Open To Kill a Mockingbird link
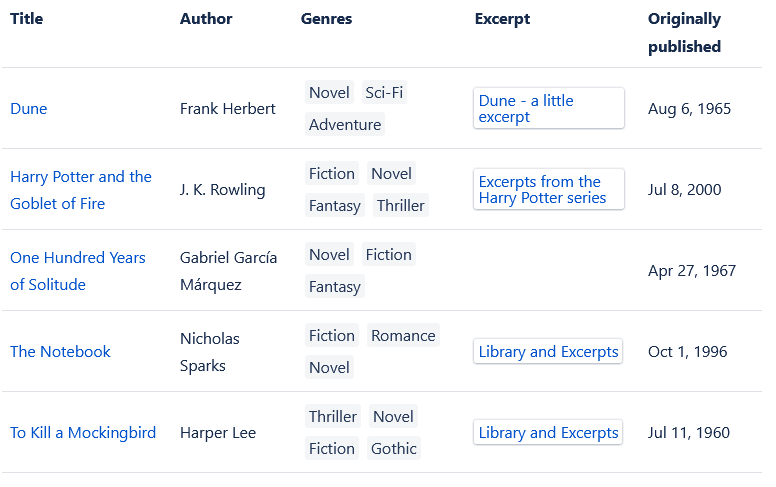Screen dimensions: 776x487 coord(83,433)
